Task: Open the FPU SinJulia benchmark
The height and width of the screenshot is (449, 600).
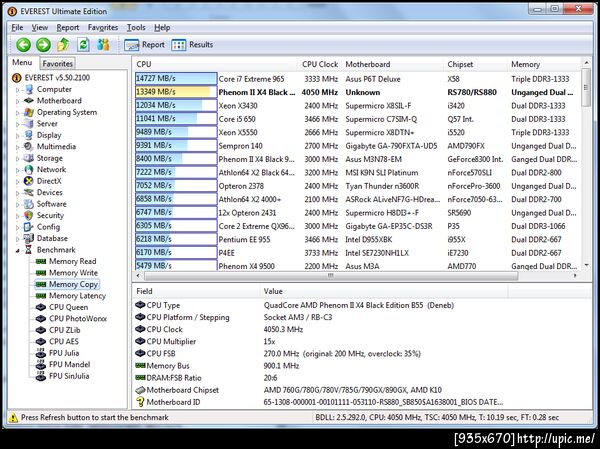Action: [69, 376]
